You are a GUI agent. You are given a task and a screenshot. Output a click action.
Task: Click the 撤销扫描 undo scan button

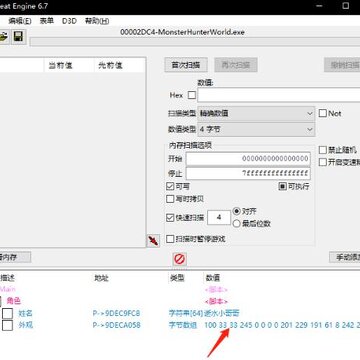coord(342,65)
